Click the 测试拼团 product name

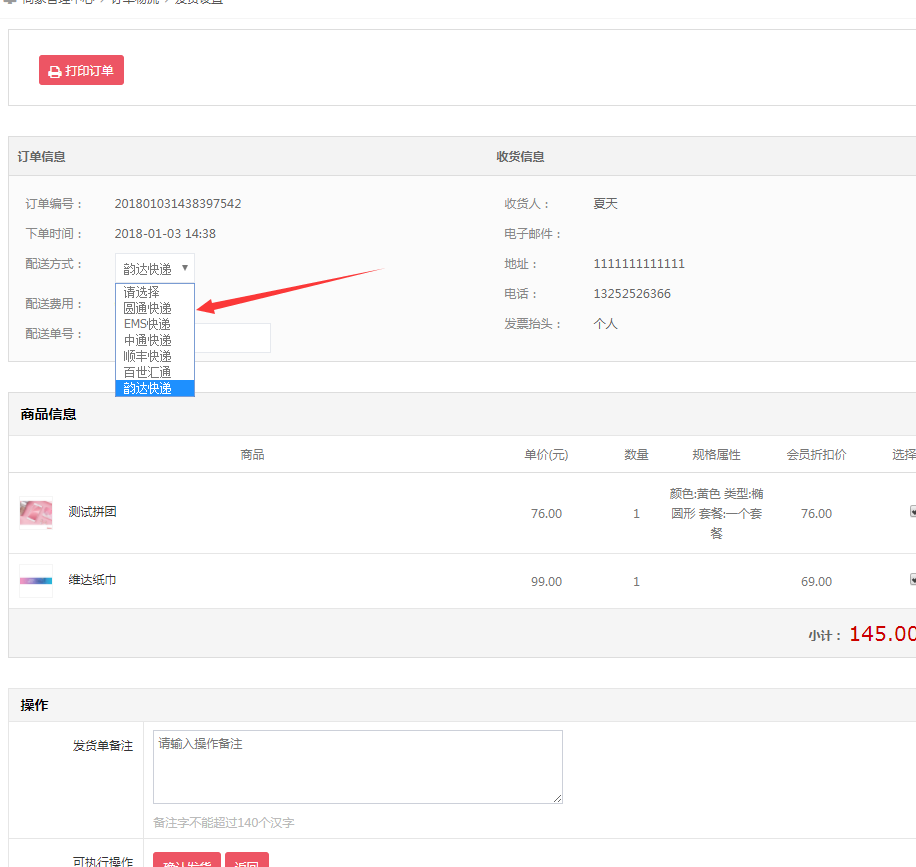click(92, 512)
